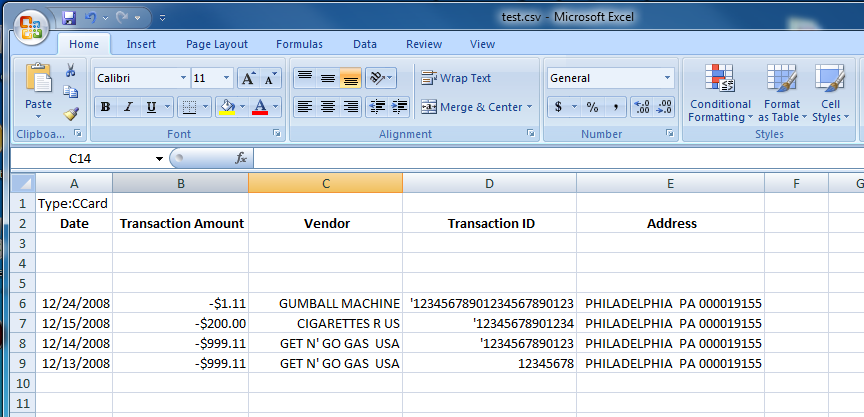Select cell containing GUMBALL MACHINE
864x417 pixels.
click(x=325, y=302)
